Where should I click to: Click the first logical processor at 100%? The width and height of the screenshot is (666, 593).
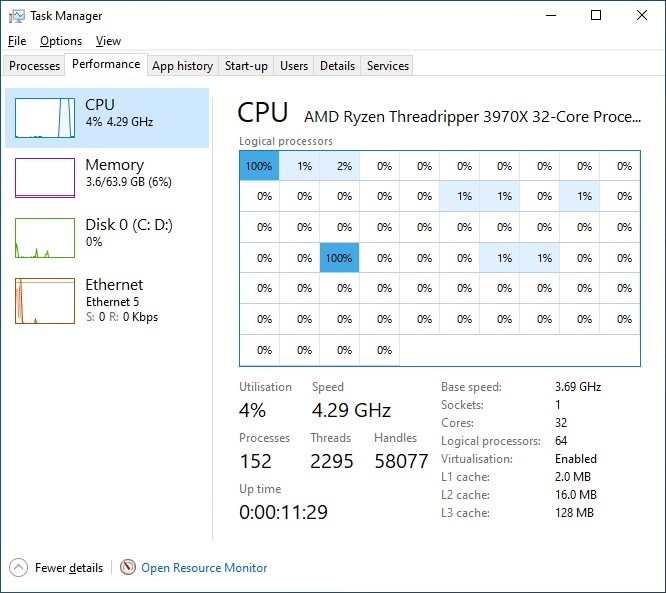[259, 166]
